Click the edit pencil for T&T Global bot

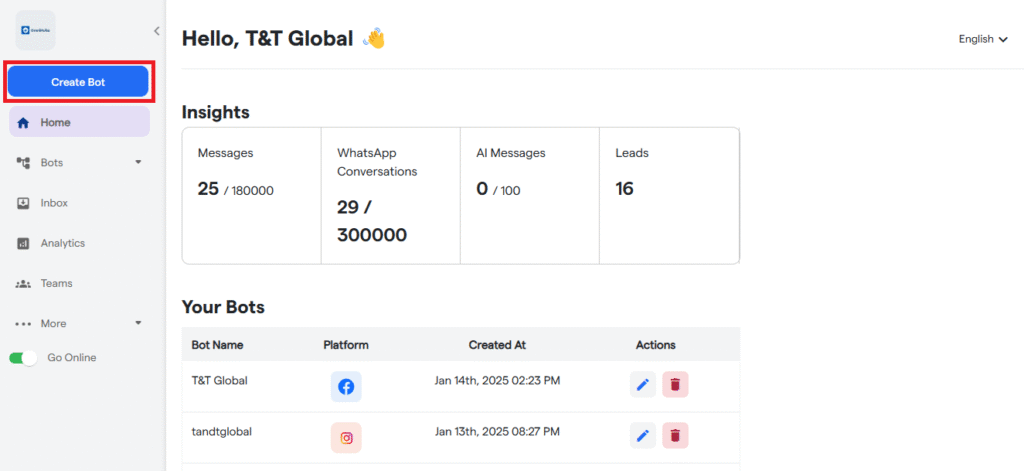643,385
